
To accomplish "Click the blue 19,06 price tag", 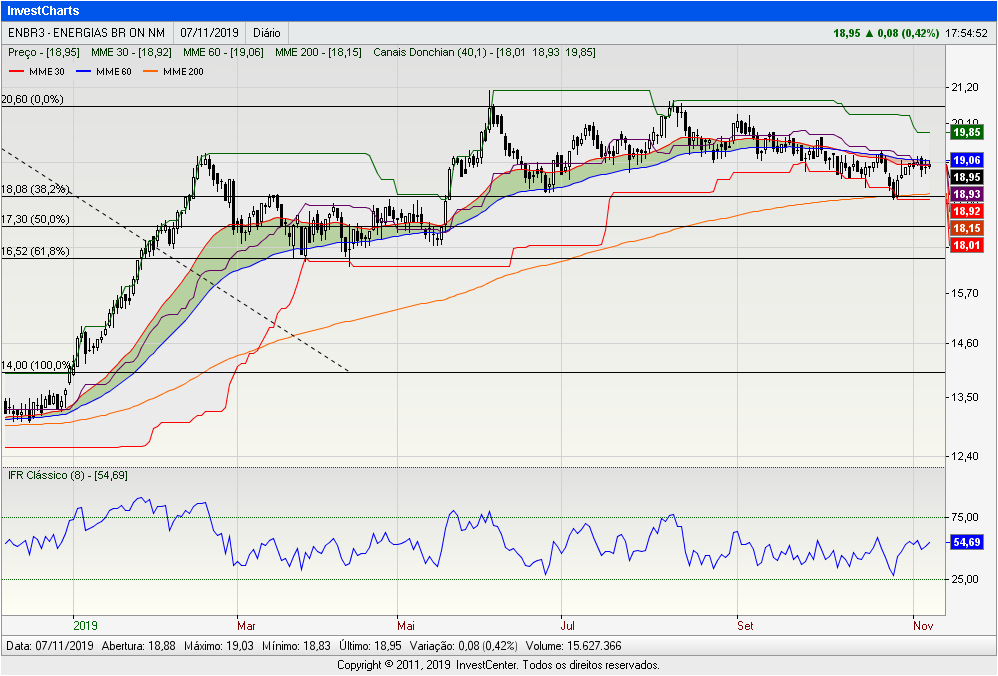I will click(965, 160).
